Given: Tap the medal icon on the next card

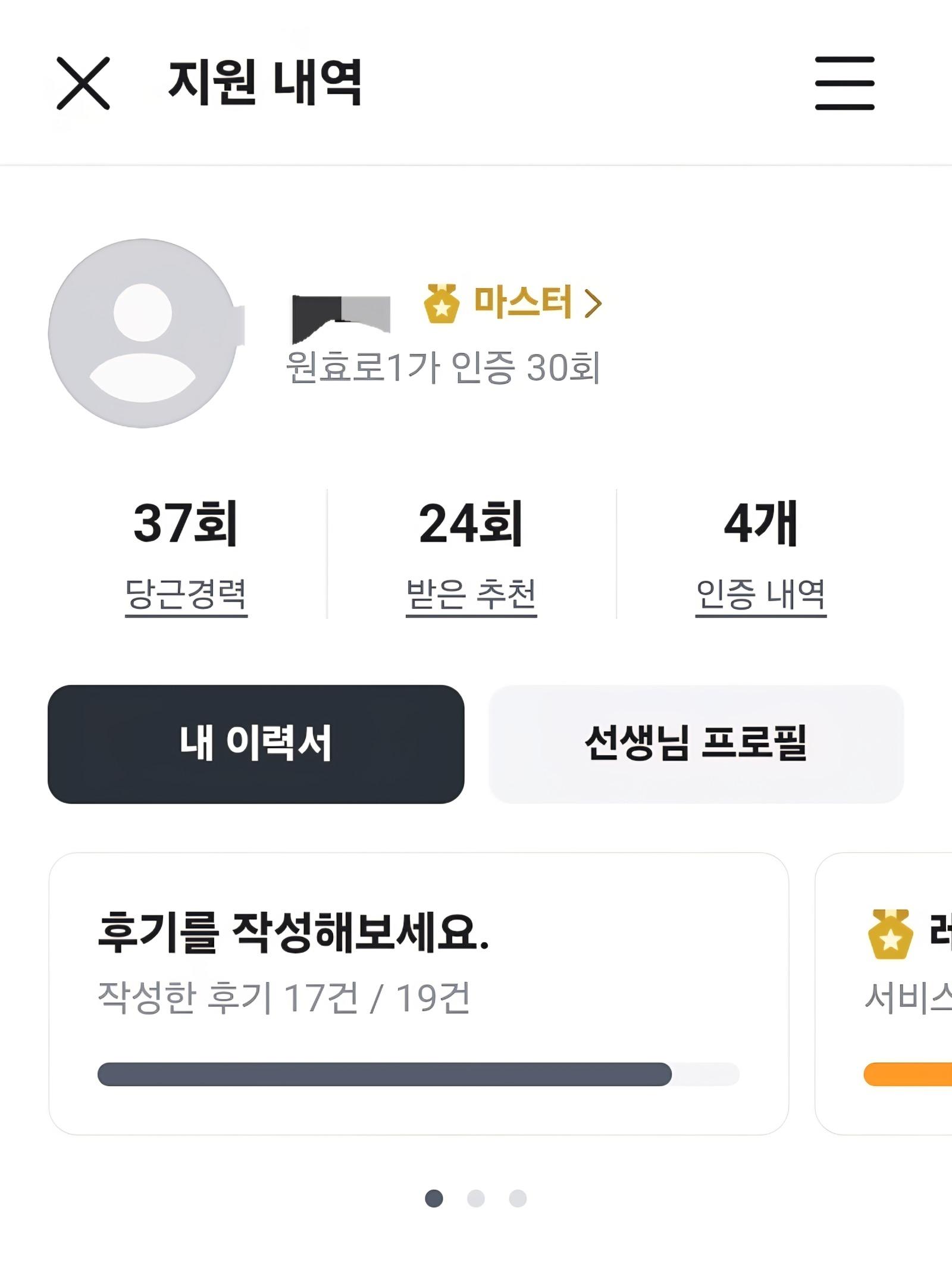Looking at the screenshot, I should click(890, 934).
